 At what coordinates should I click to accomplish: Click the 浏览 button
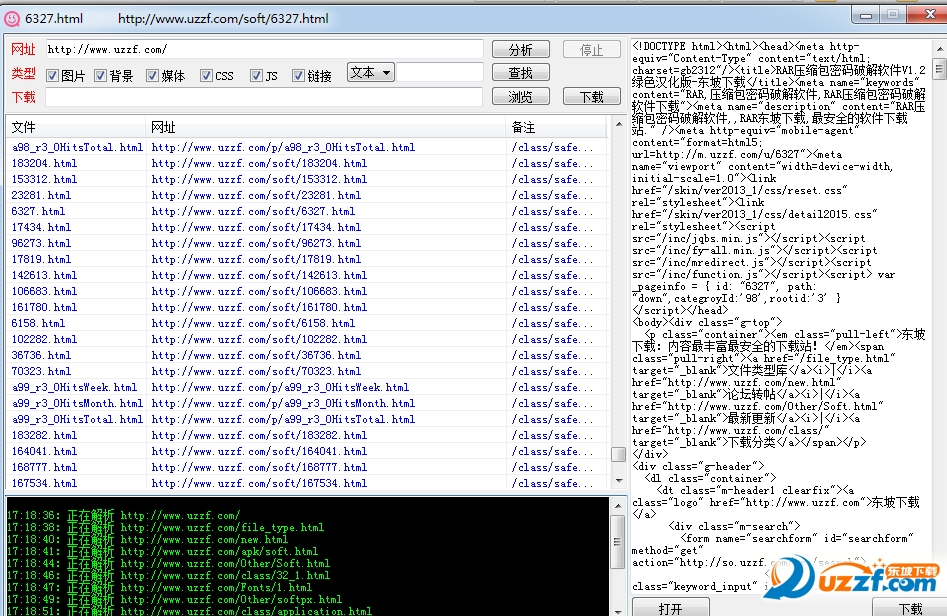tap(521, 96)
